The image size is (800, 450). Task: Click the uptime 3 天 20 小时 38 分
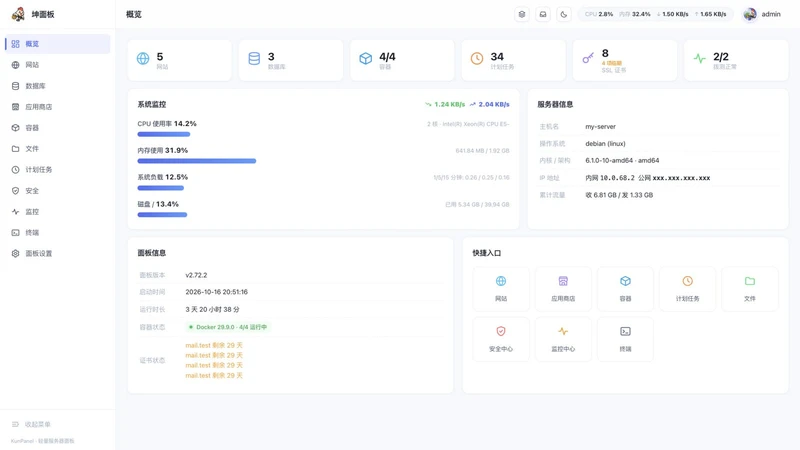tap(212, 309)
